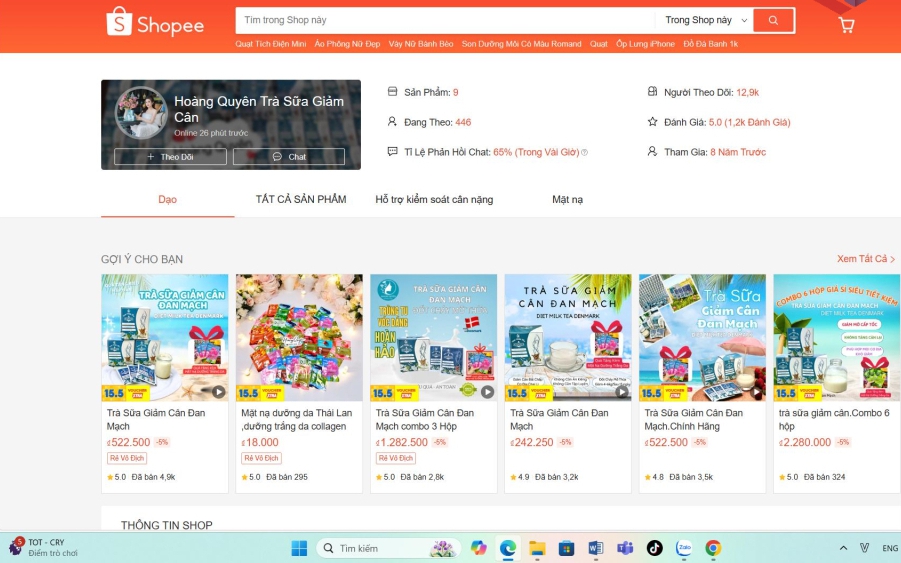Show hidden system tray icons
Viewport: 901px width, 563px height.
tap(843, 548)
